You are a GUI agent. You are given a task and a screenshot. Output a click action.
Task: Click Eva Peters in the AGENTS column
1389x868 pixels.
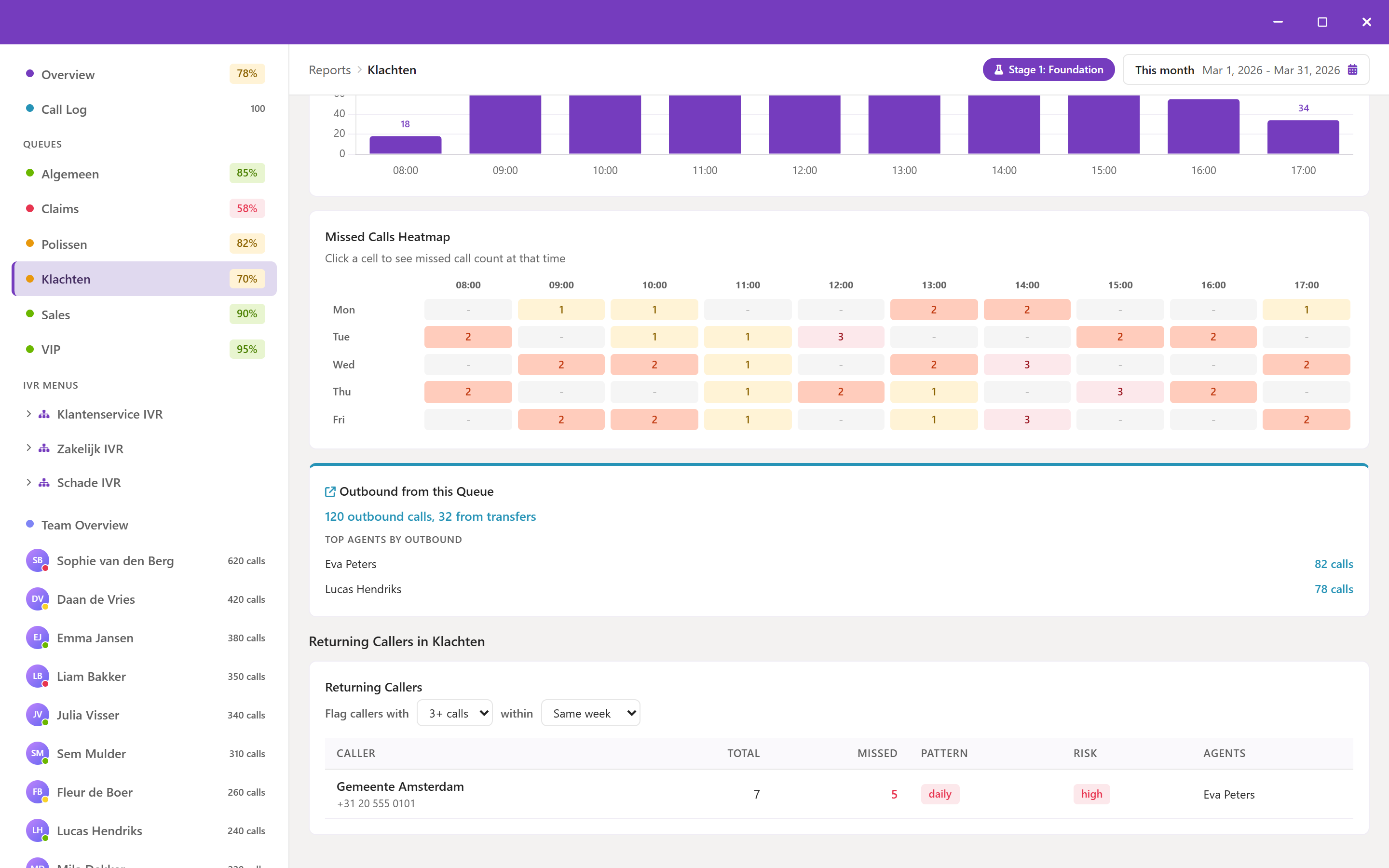click(x=1229, y=795)
